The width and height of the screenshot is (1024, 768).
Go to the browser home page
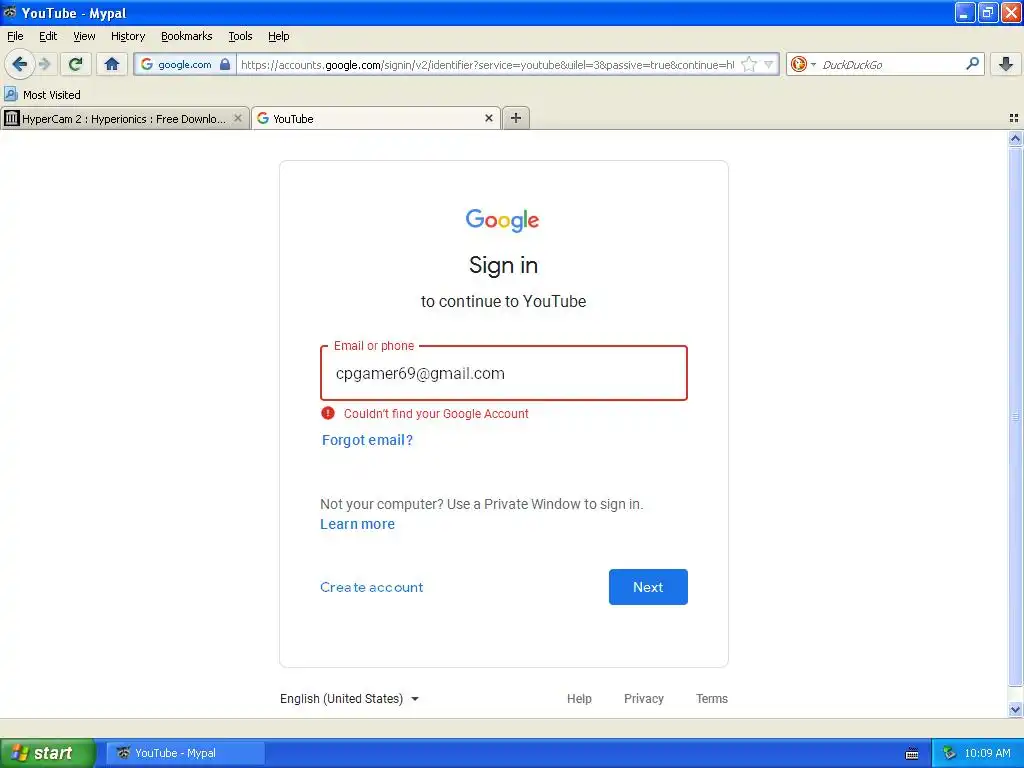112,64
